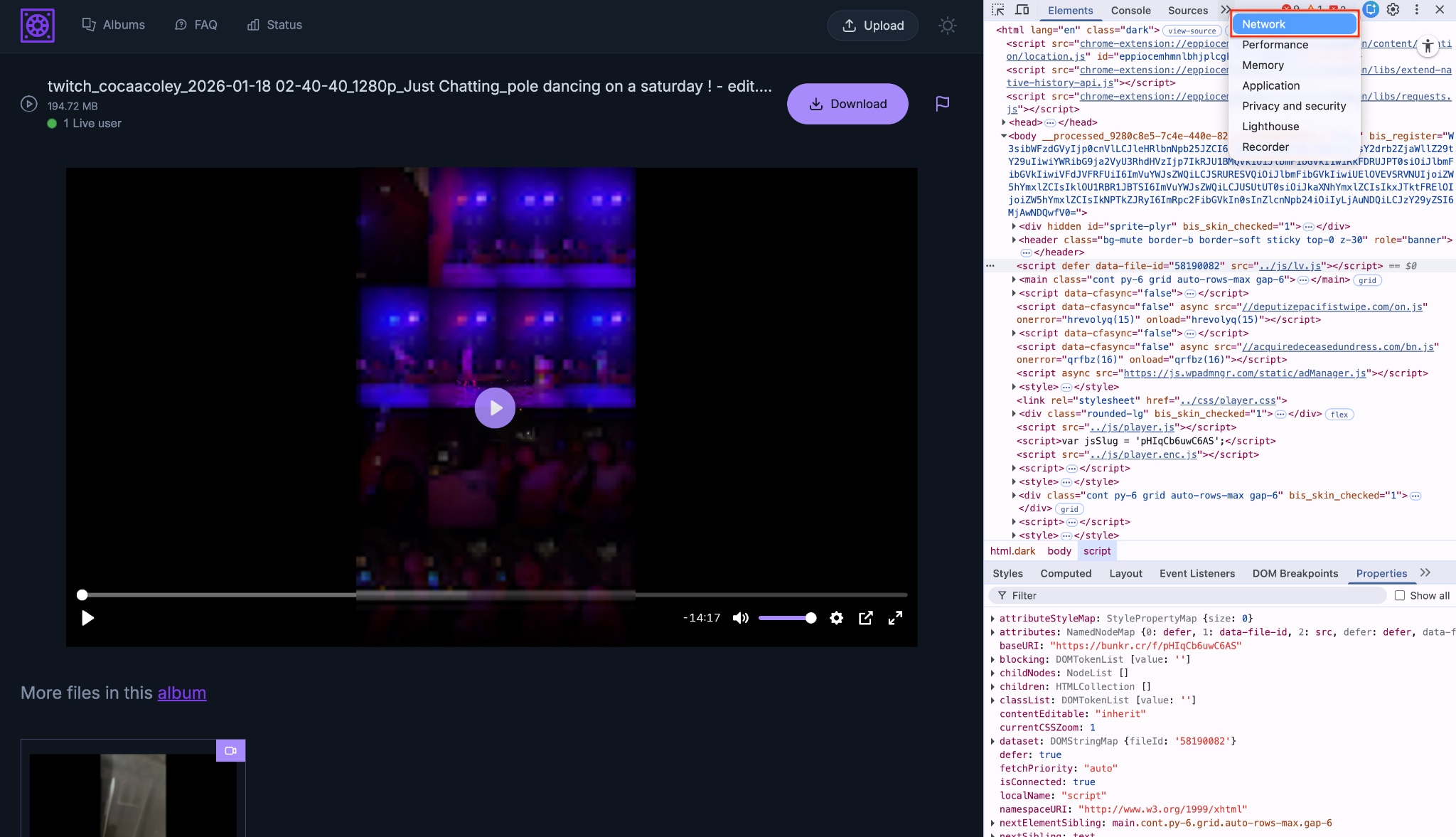Download the video file

[x=847, y=103]
